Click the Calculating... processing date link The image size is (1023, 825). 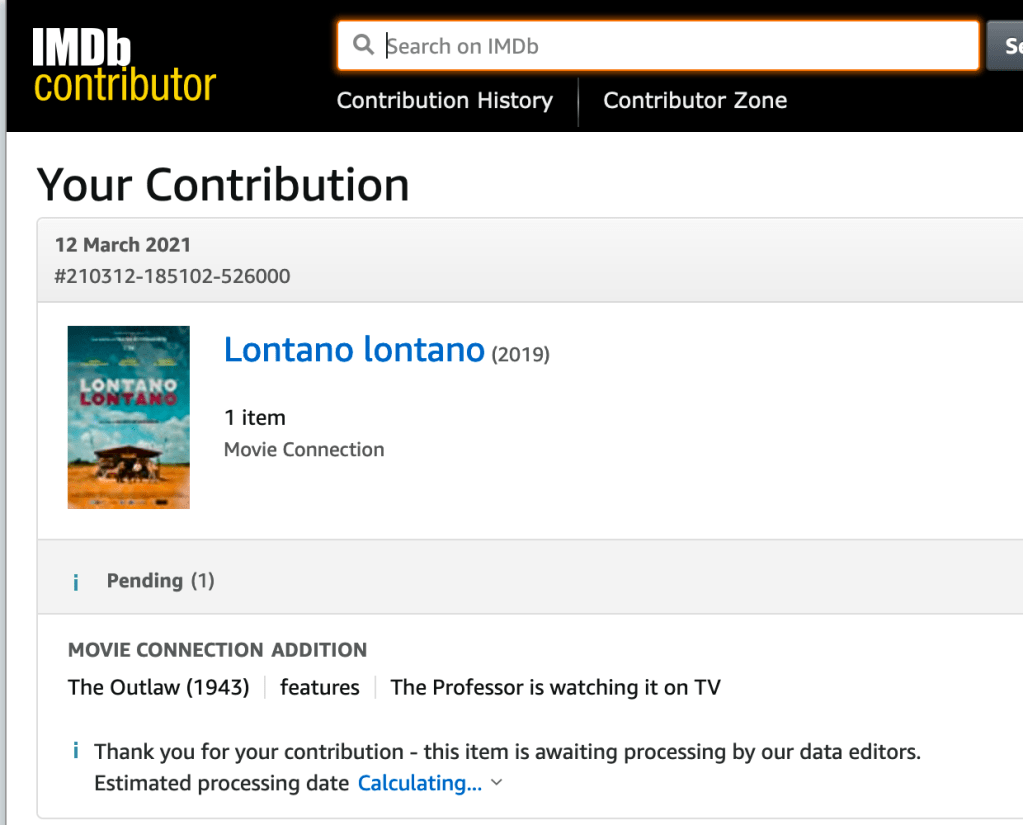click(419, 783)
